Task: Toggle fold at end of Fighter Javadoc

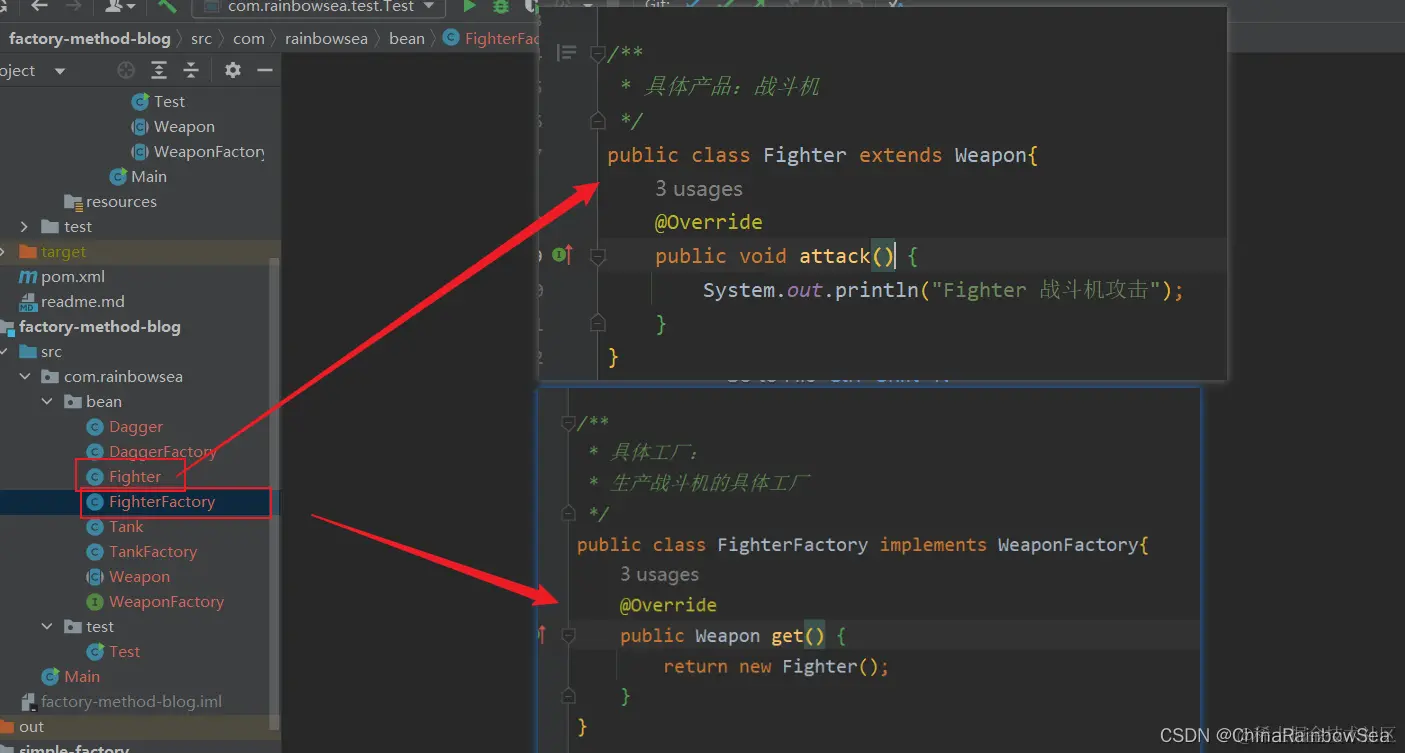Action: click(598, 121)
